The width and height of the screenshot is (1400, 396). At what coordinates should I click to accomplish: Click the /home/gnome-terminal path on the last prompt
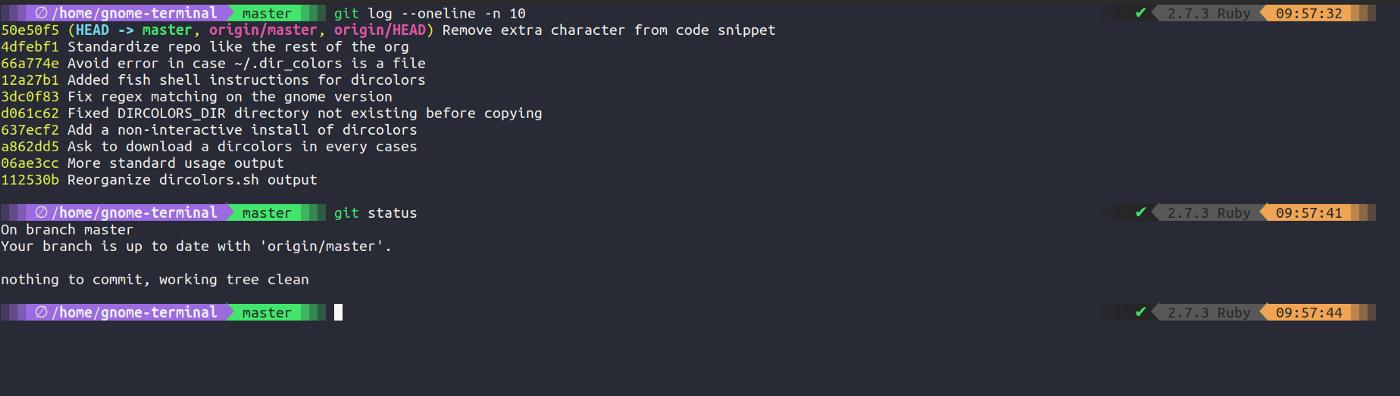[134, 313]
